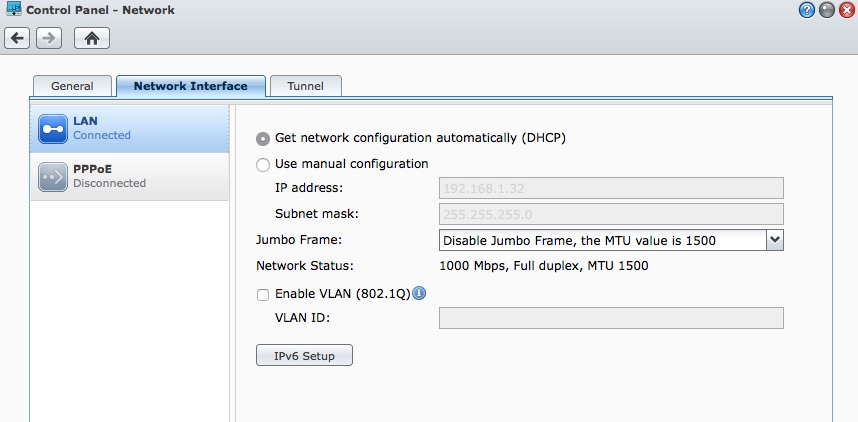Go back with the left arrow button
858x422 pixels.
pos(17,38)
